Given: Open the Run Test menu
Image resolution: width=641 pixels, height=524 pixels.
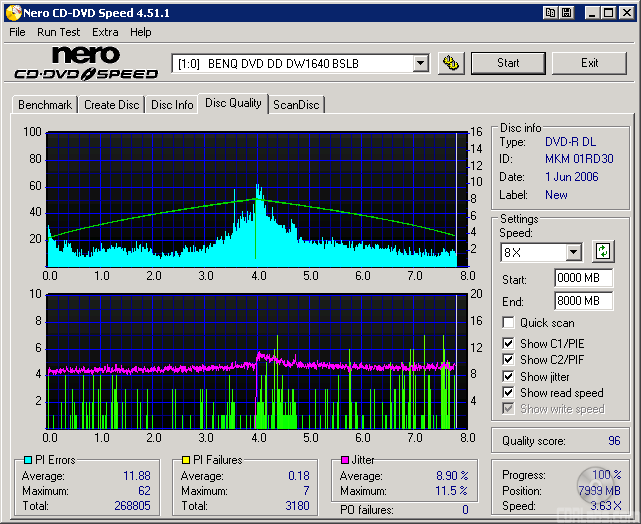Looking at the screenshot, I should point(58,32).
